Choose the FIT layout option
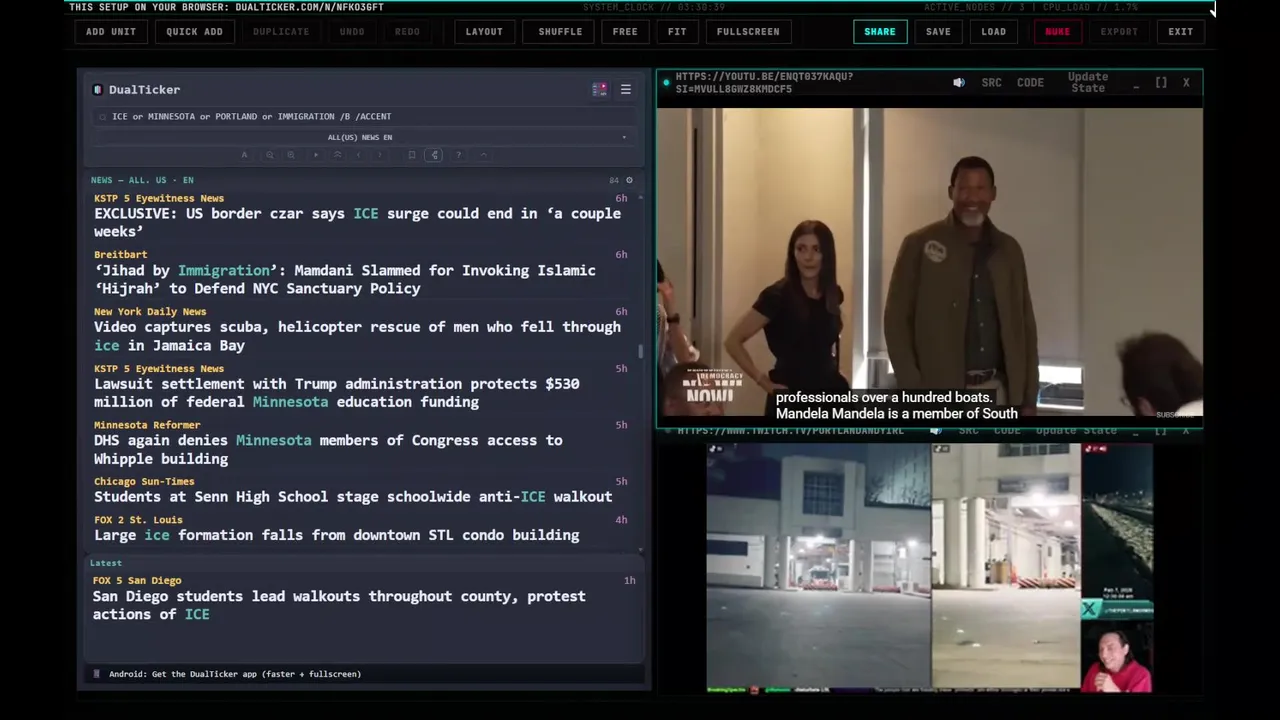The image size is (1280, 720). click(677, 31)
